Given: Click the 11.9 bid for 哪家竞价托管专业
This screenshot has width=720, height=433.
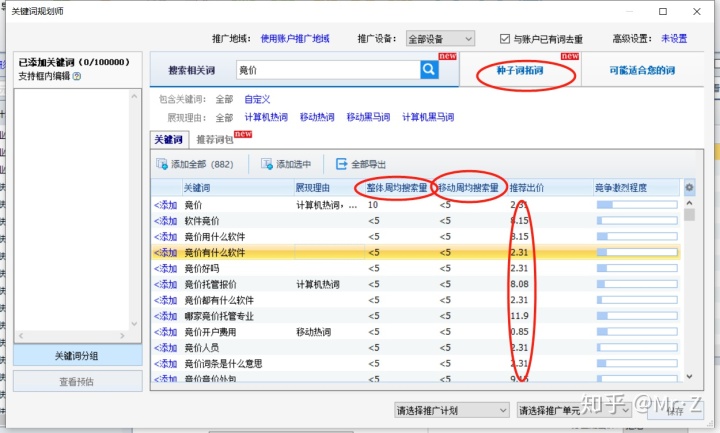Looking at the screenshot, I should [x=519, y=316].
